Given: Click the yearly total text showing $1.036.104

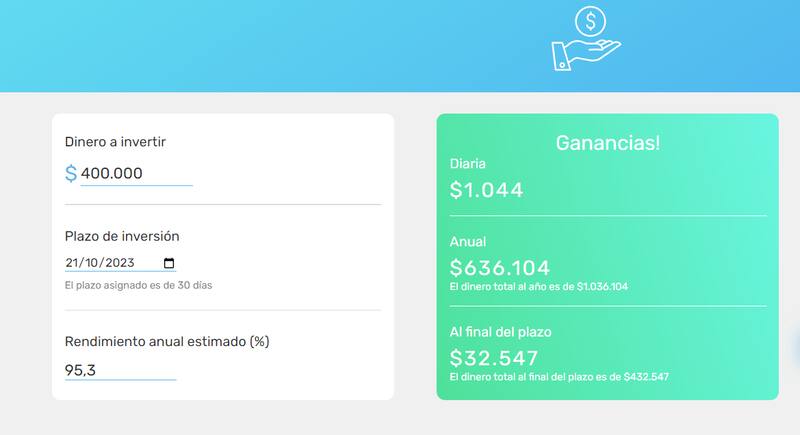Looking at the screenshot, I should click(x=538, y=287).
